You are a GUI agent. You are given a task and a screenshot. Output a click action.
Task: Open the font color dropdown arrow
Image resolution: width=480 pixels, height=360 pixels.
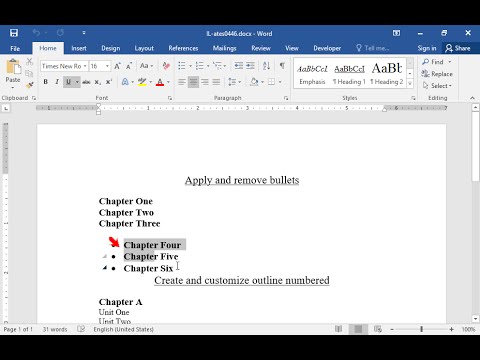(x=168, y=82)
